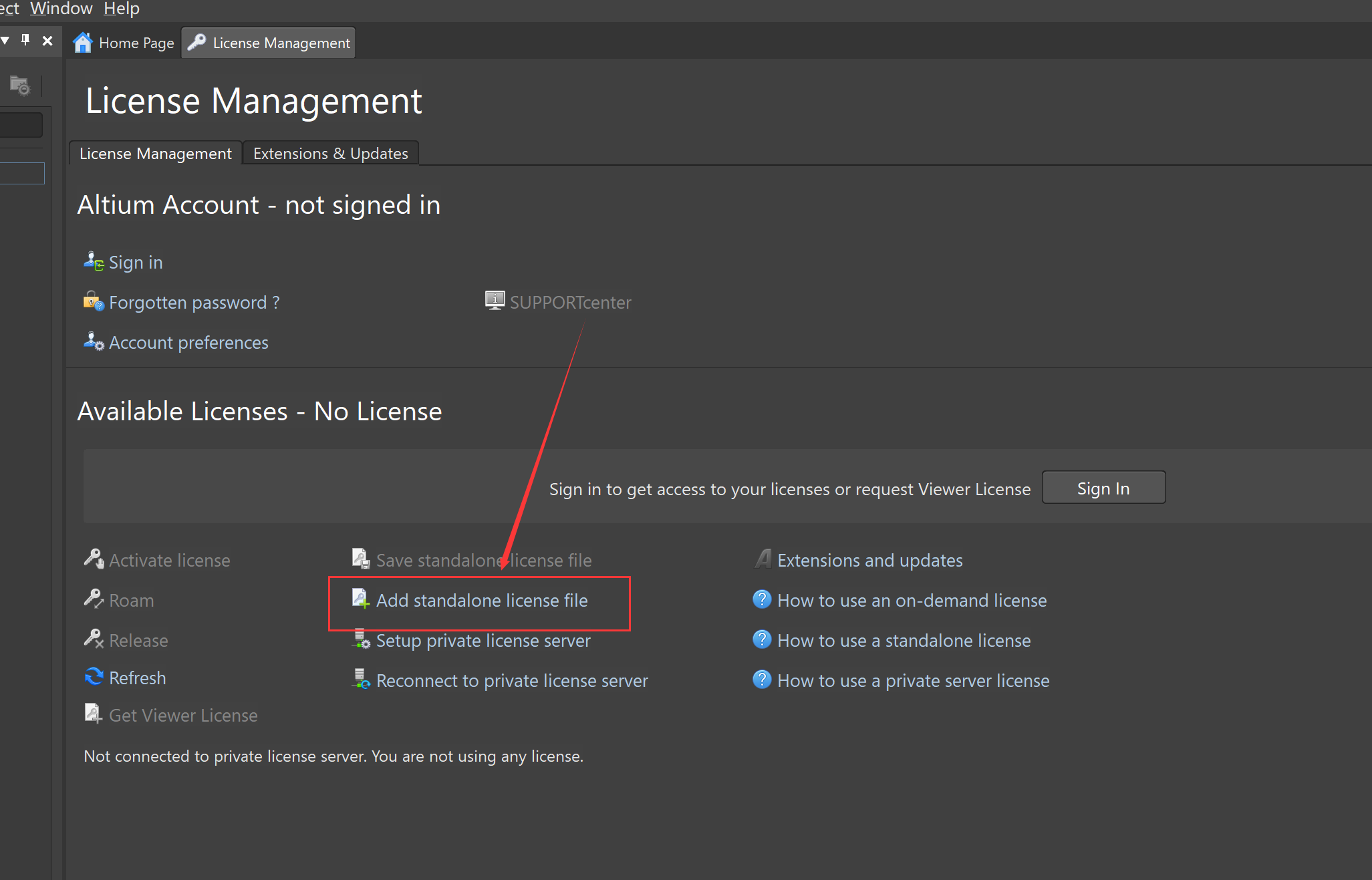1372x880 pixels.
Task: Open the Window menu
Action: pyautogui.click(x=61, y=9)
